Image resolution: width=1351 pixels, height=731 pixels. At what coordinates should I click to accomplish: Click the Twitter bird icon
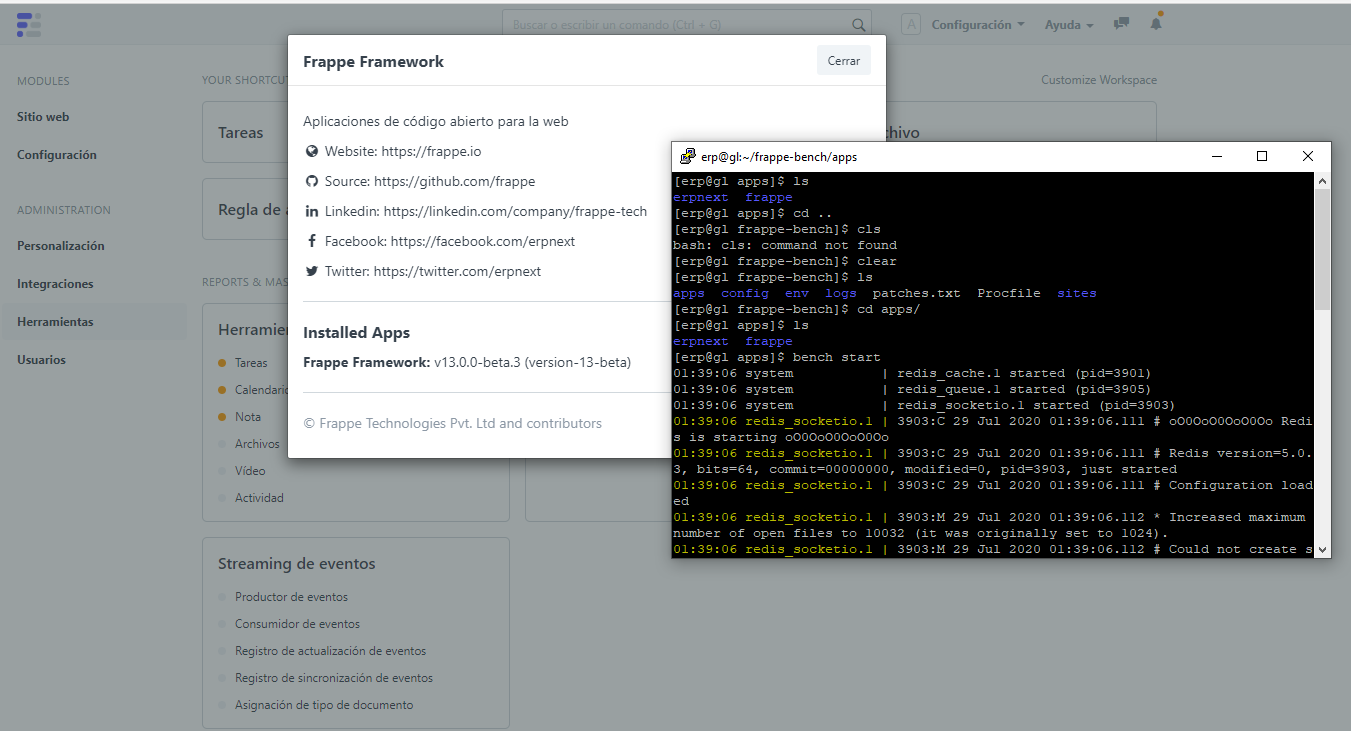pyautogui.click(x=312, y=271)
